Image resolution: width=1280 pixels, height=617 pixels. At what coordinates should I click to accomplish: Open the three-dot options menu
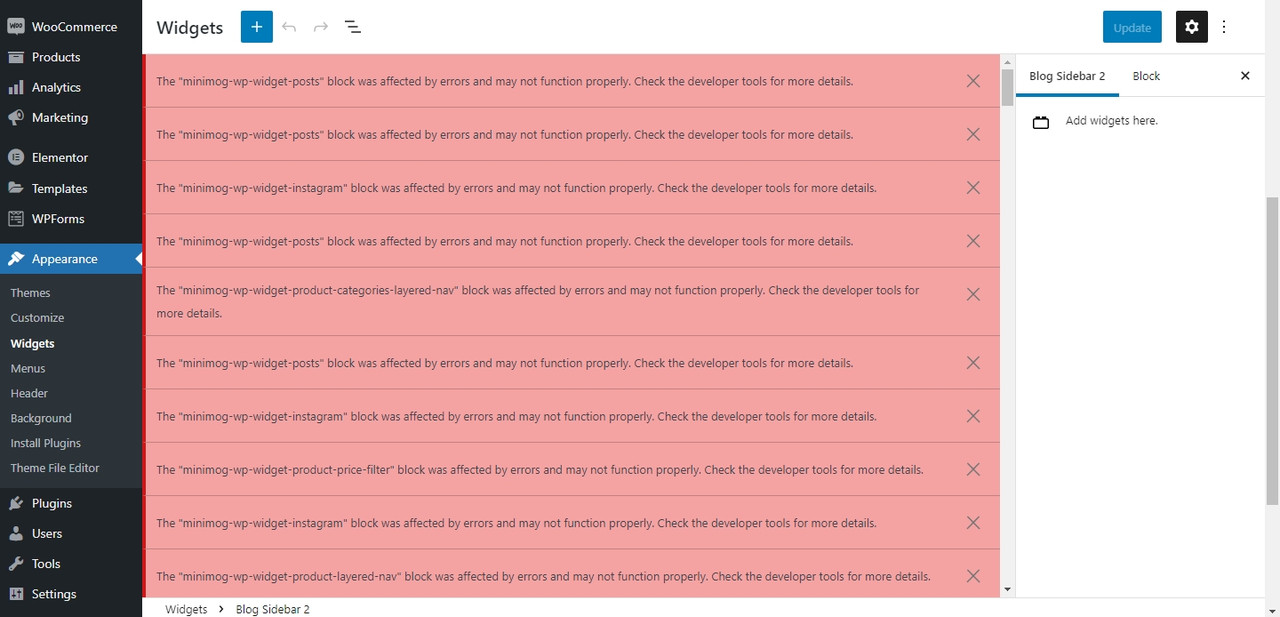tap(1224, 27)
